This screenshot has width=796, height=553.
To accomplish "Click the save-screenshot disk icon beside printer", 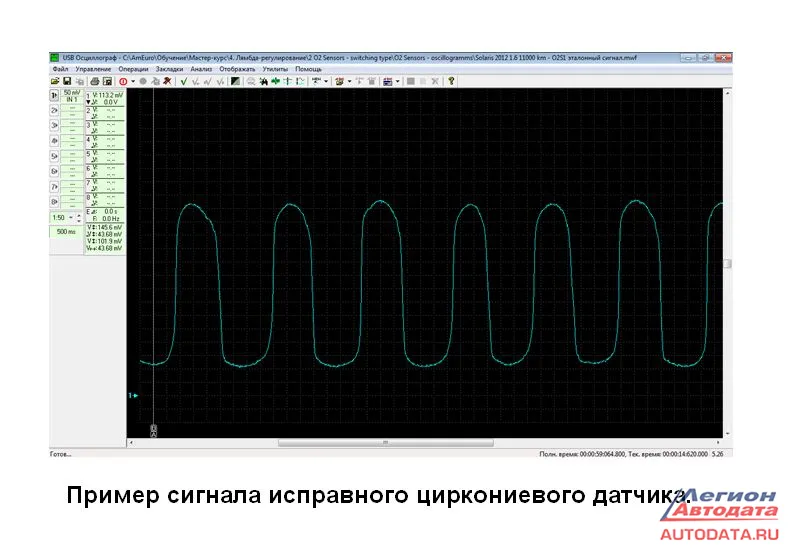I will pos(108,81).
